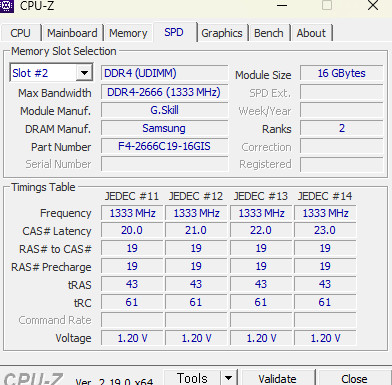Viewport: 392px width, 385px height.
Task: Click the empty JEDEC #11 Command Rate field
Action: click(x=132, y=320)
